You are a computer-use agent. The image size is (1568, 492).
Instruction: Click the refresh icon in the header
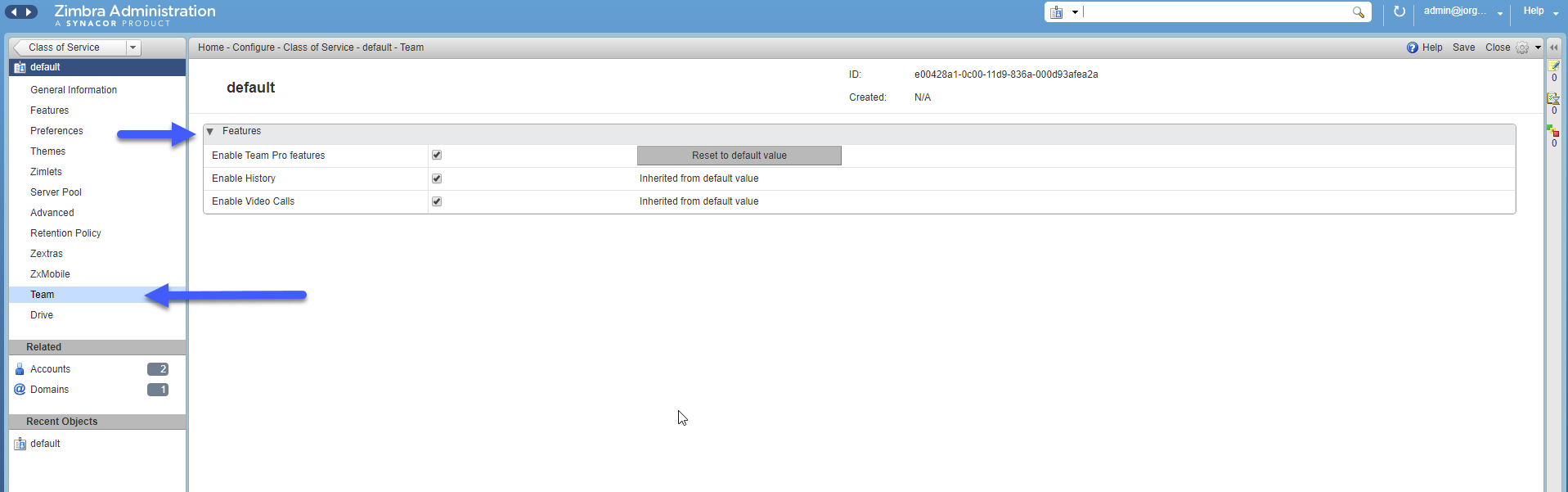coord(1400,11)
